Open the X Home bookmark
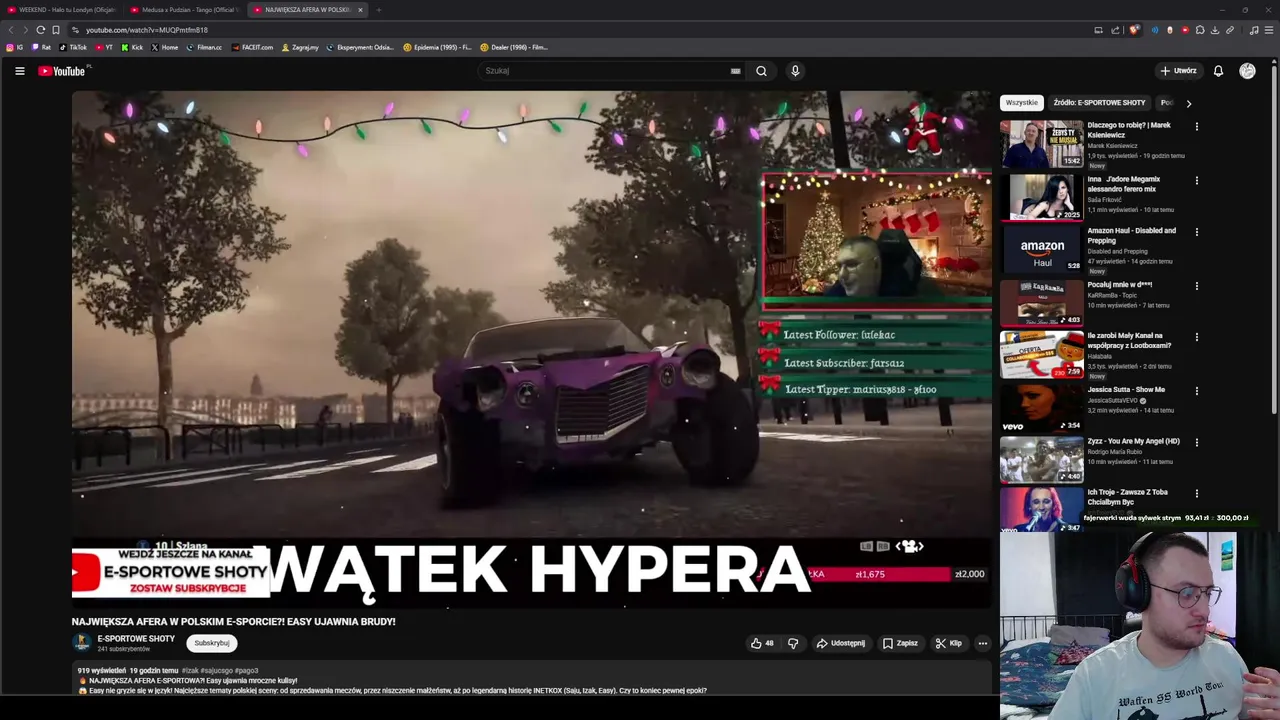This screenshot has width=1280, height=720. tap(165, 47)
